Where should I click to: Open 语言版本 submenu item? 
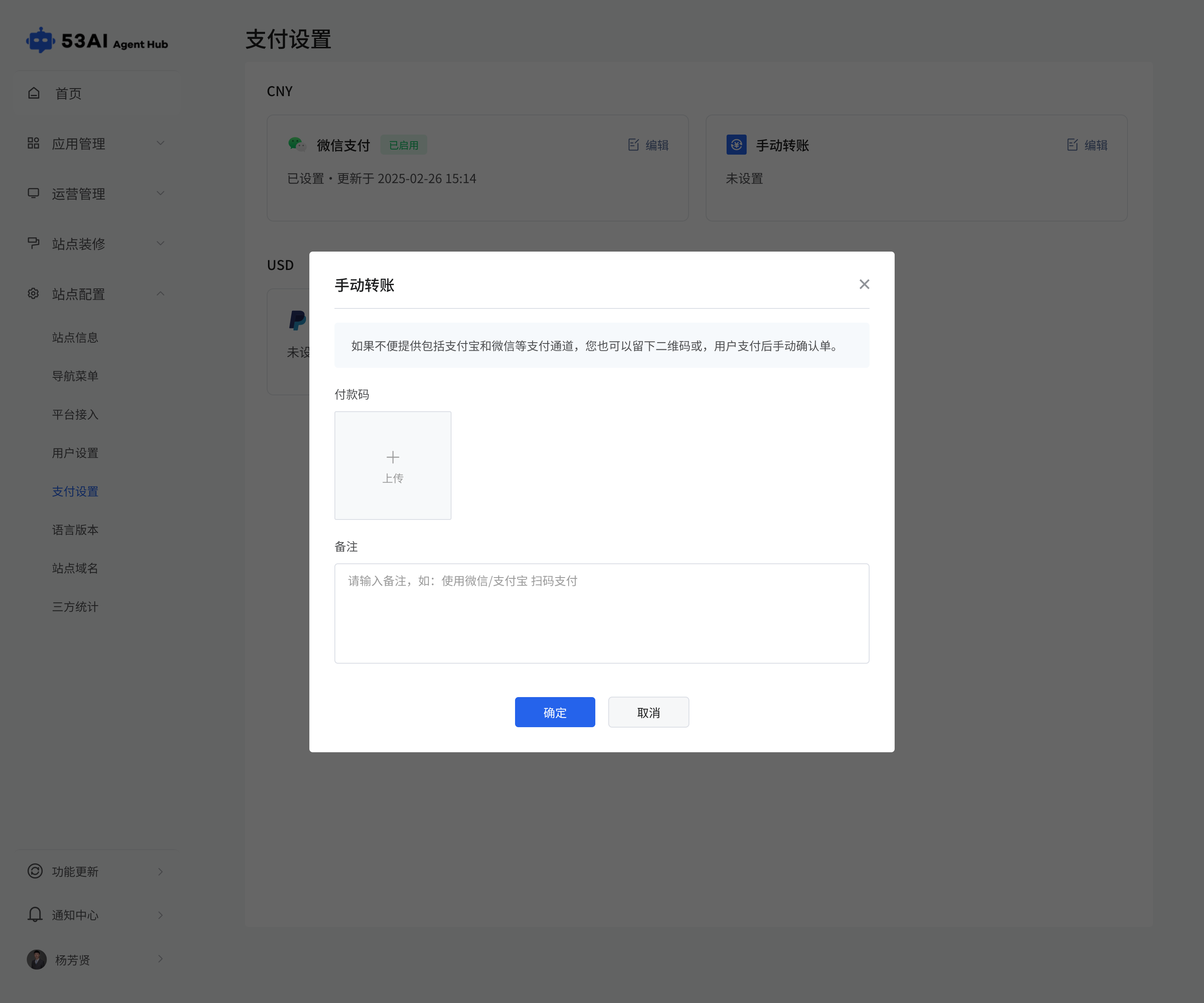tap(75, 530)
